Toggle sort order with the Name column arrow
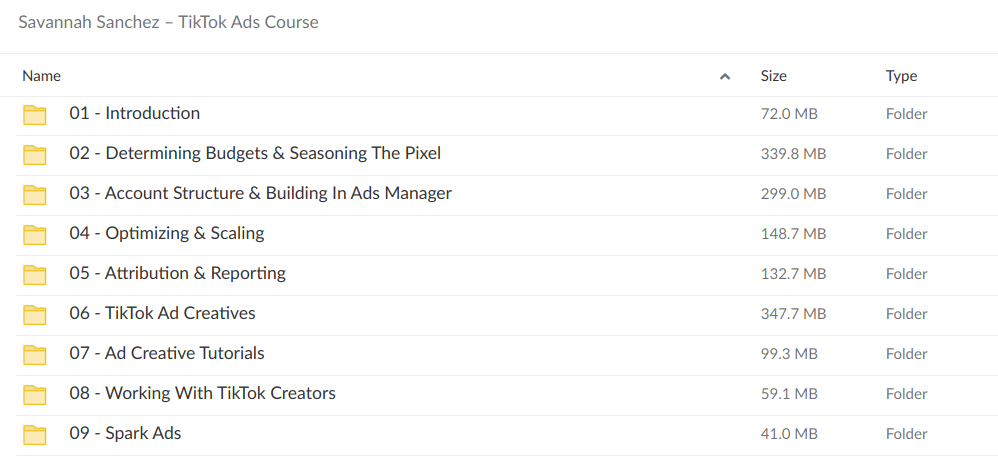The image size is (998, 476). [x=725, y=76]
